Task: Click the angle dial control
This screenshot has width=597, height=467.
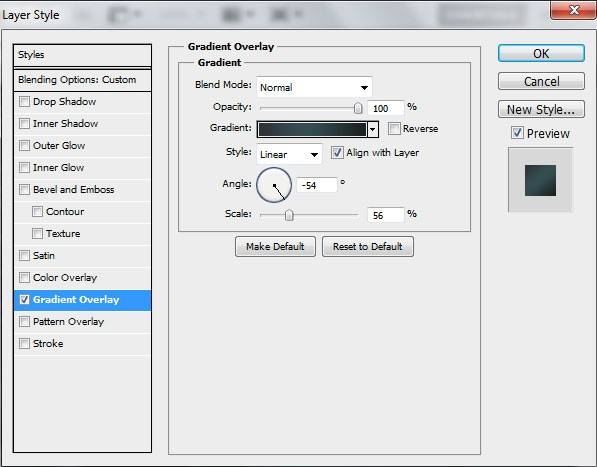Action: 274,185
